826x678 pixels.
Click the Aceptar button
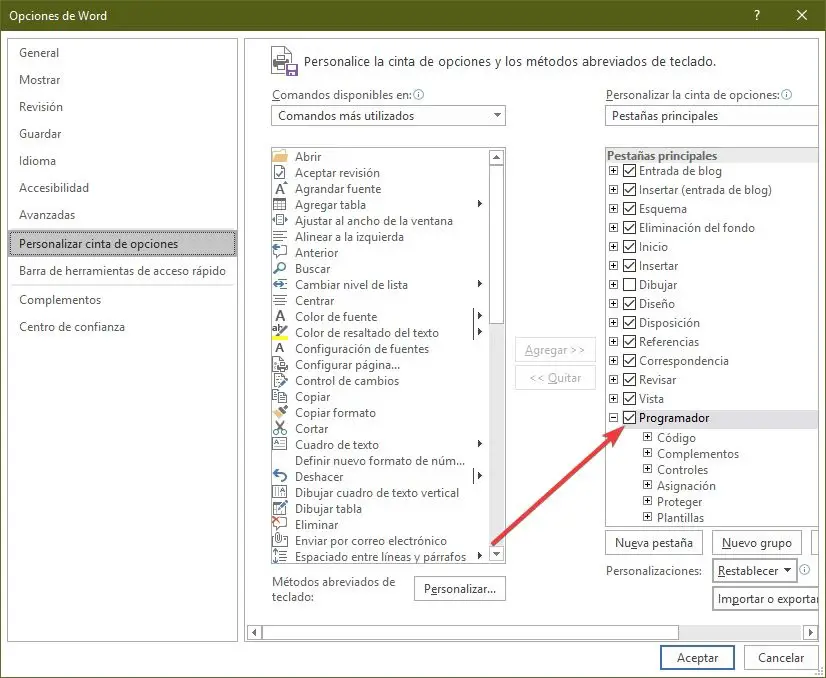(697, 658)
